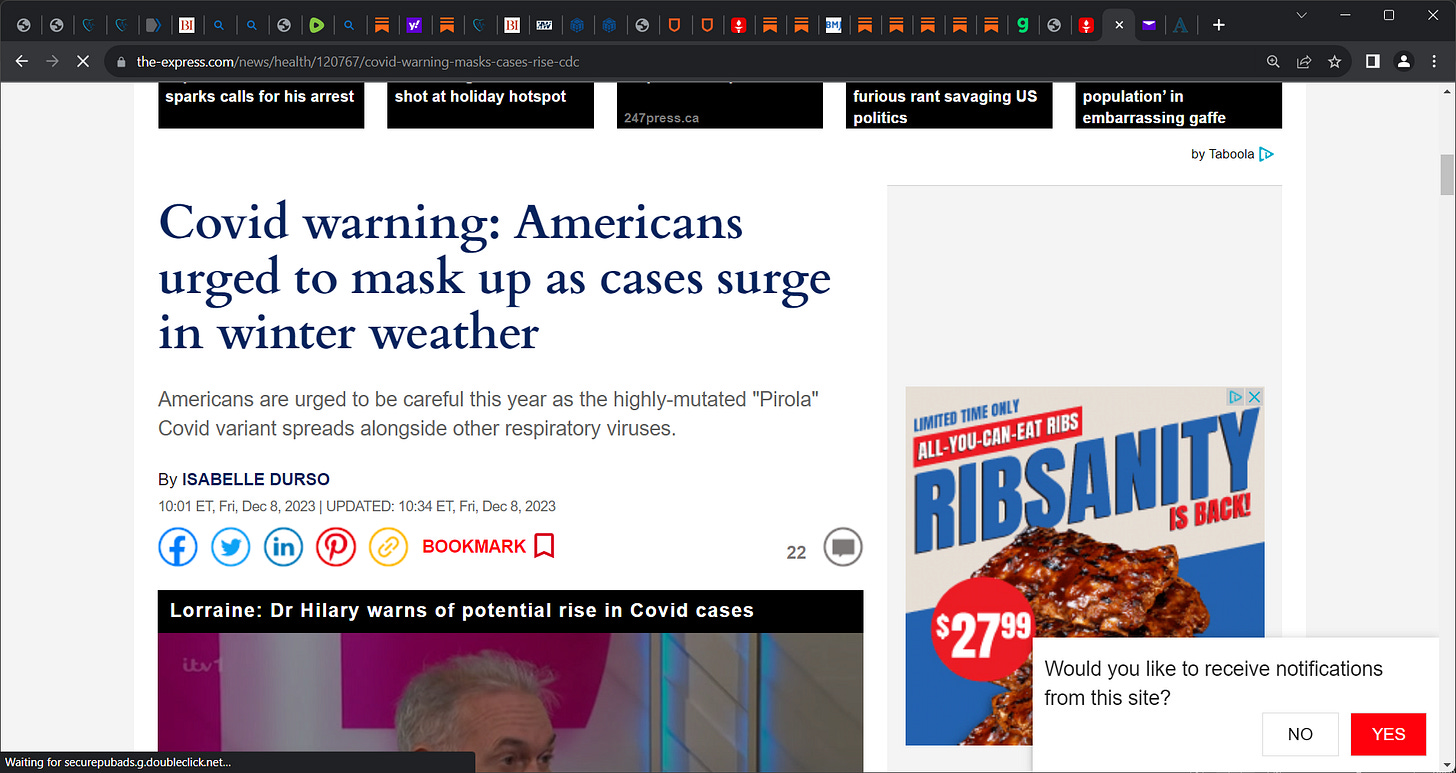Open the Chrome profile menu
The width and height of the screenshot is (1456, 773).
click(x=1404, y=62)
